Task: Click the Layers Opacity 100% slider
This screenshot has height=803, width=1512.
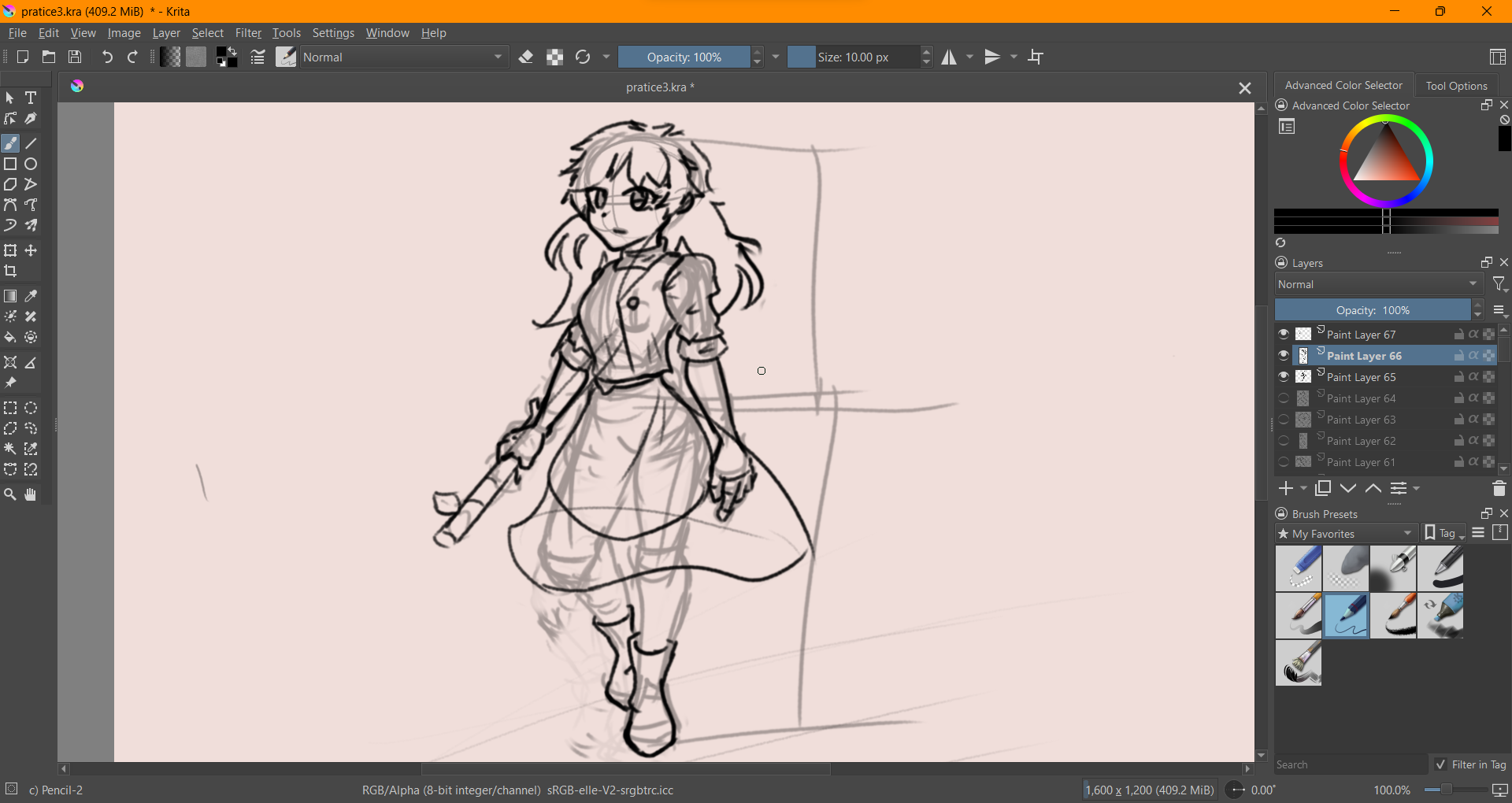Action: tap(1373, 310)
